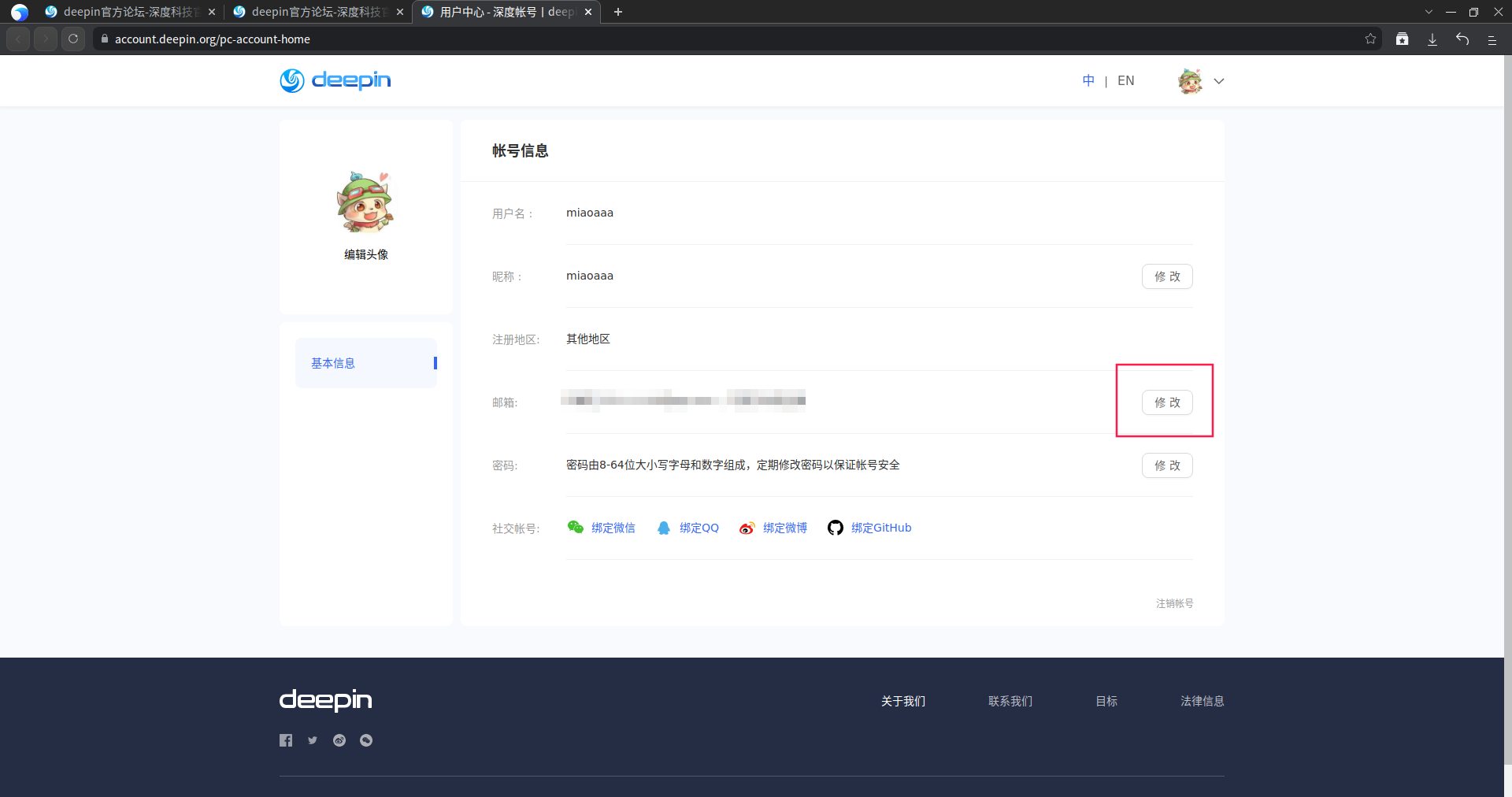Click the WeChat icon in the footer
The image size is (1512, 797).
click(x=366, y=740)
